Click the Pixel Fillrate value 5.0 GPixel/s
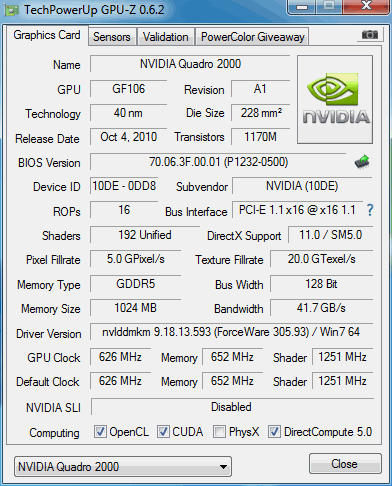 (x=135, y=259)
